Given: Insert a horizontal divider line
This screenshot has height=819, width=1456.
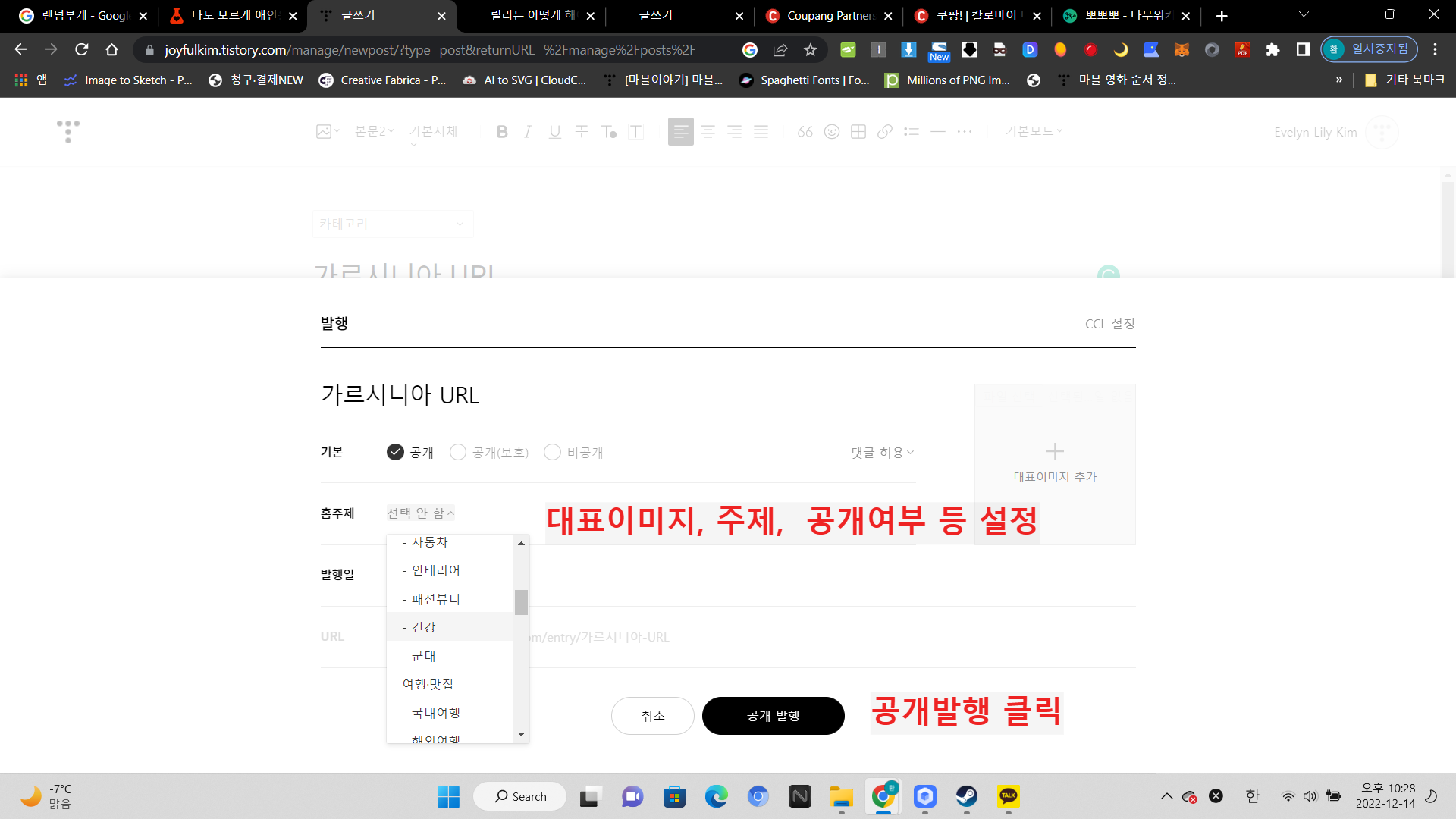Looking at the screenshot, I should click(938, 132).
